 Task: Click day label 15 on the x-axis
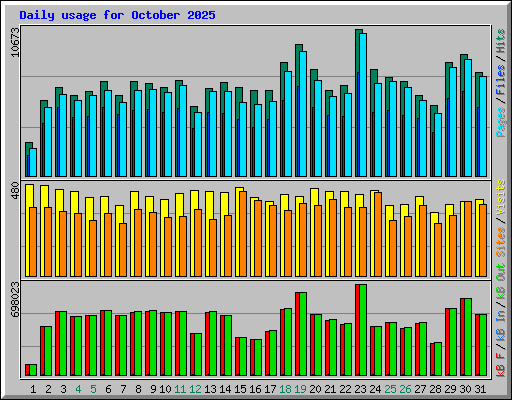(x=240, y=389)
